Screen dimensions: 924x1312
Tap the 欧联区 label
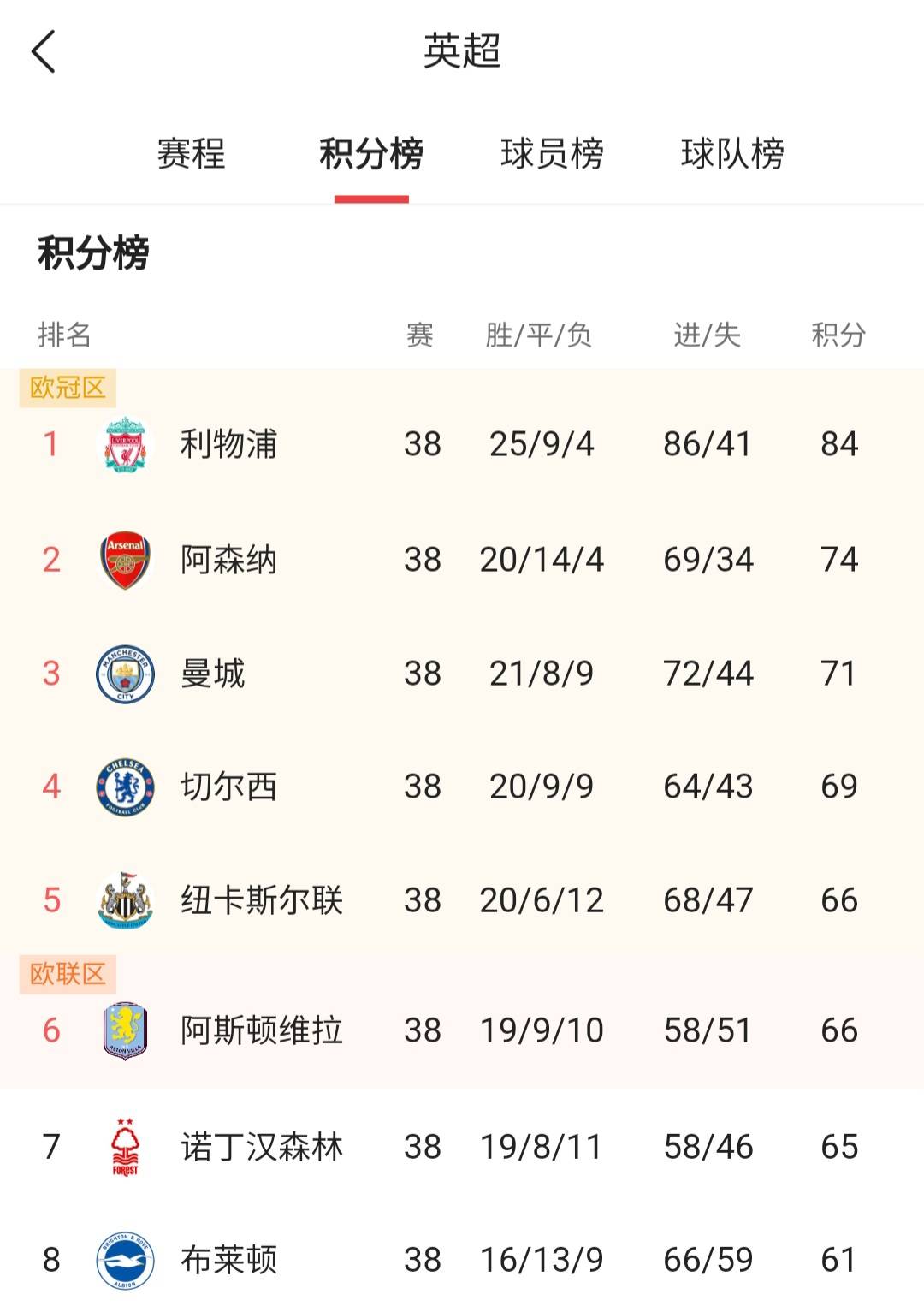click(x=68, y=974)
